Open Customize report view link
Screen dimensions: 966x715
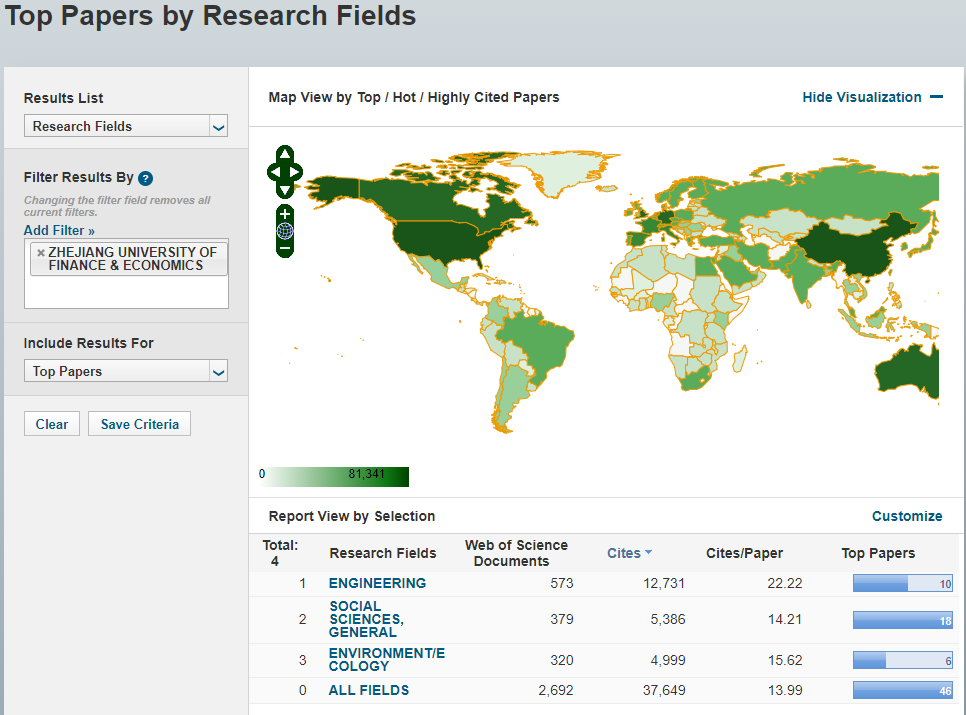pyautogui.click(x=906, y=516)
